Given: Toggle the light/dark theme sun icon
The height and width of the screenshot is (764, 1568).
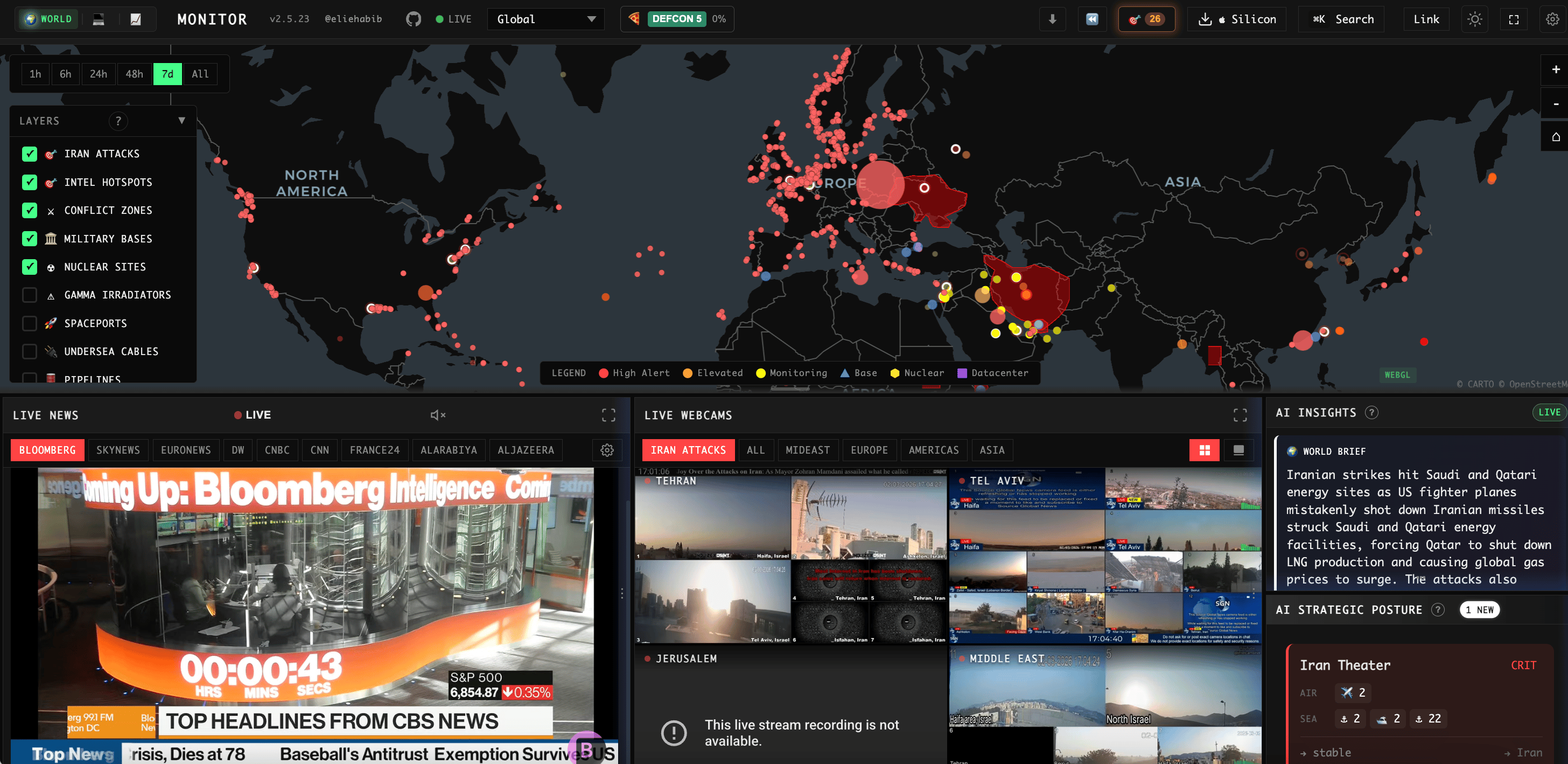Looking at the screenshot, I should (x=1474, y=19).
